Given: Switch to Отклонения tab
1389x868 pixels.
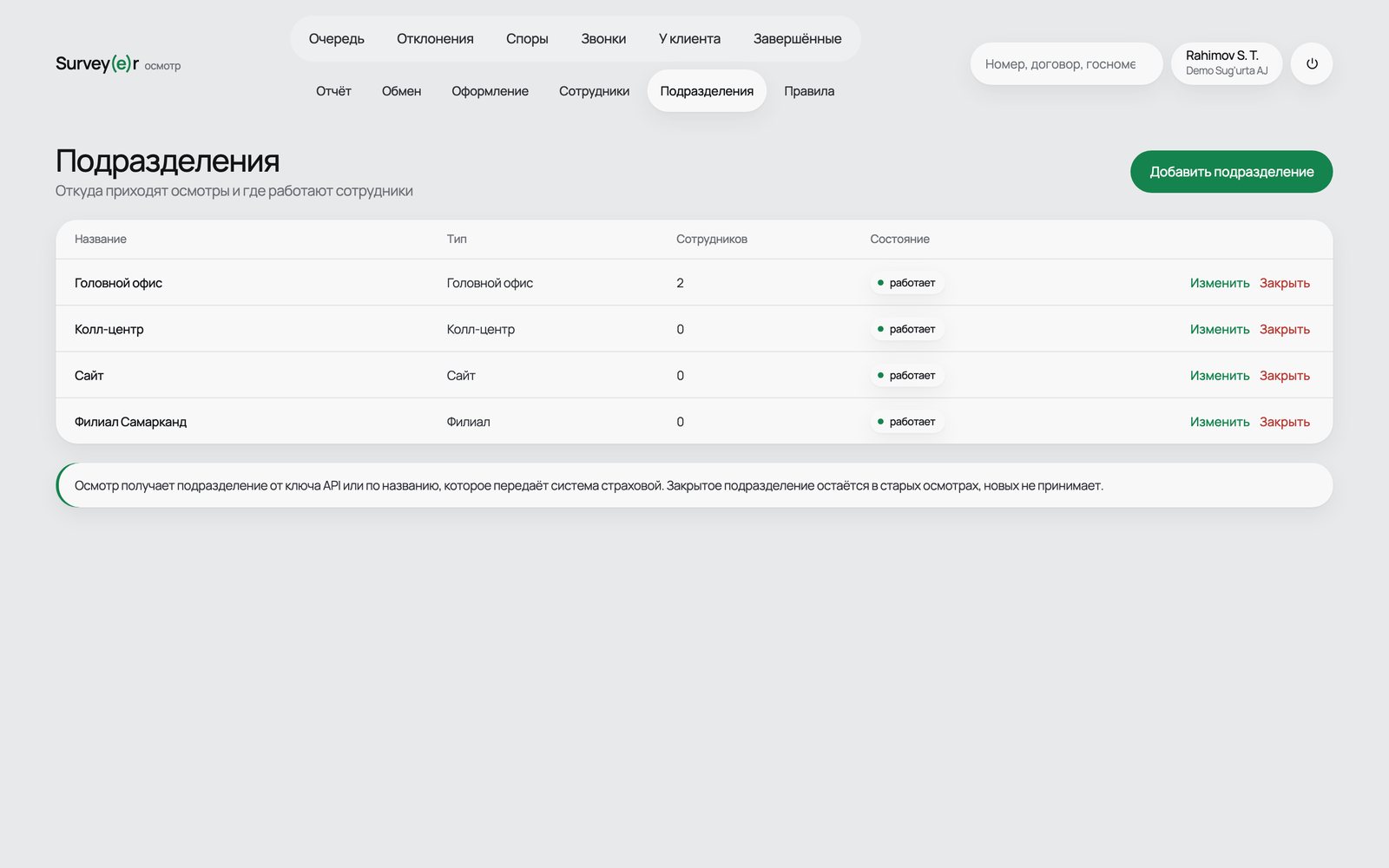Looking at the screenshot, I should coord(435,38).
